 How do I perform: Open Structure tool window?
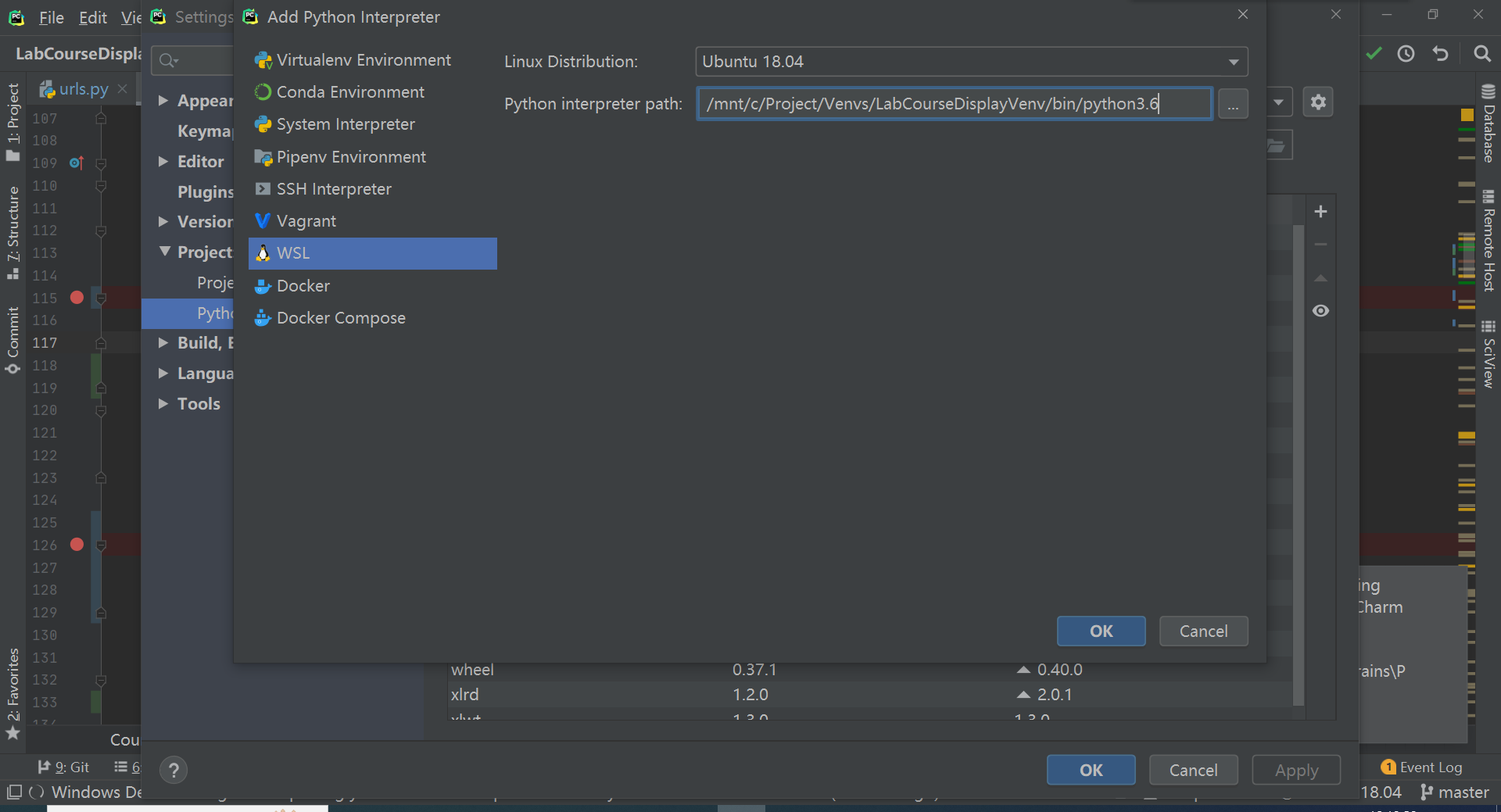13,232
